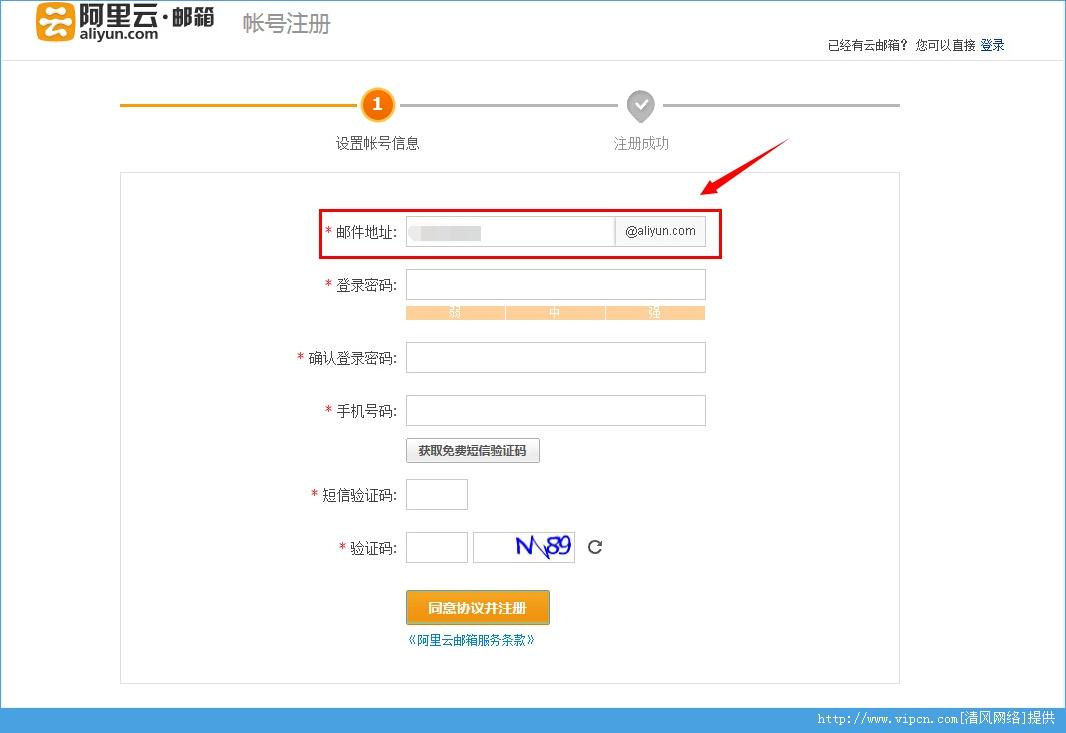Click the captcha image N89

[x=523, y=547]
